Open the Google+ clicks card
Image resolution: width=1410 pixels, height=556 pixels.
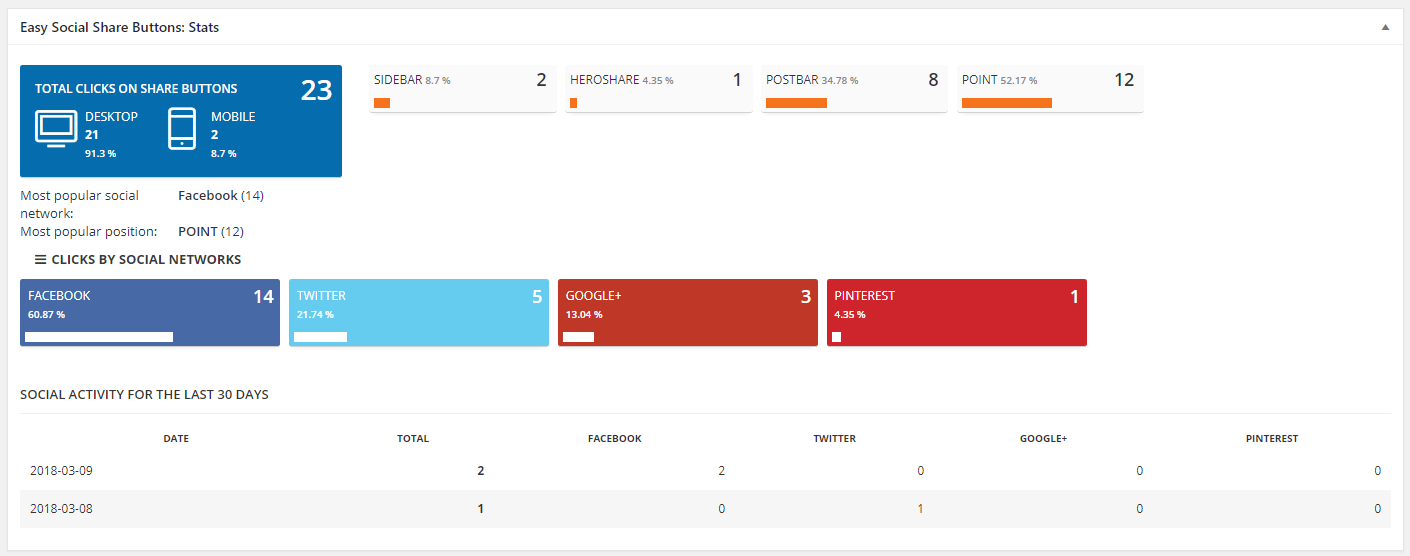point(687,312)
